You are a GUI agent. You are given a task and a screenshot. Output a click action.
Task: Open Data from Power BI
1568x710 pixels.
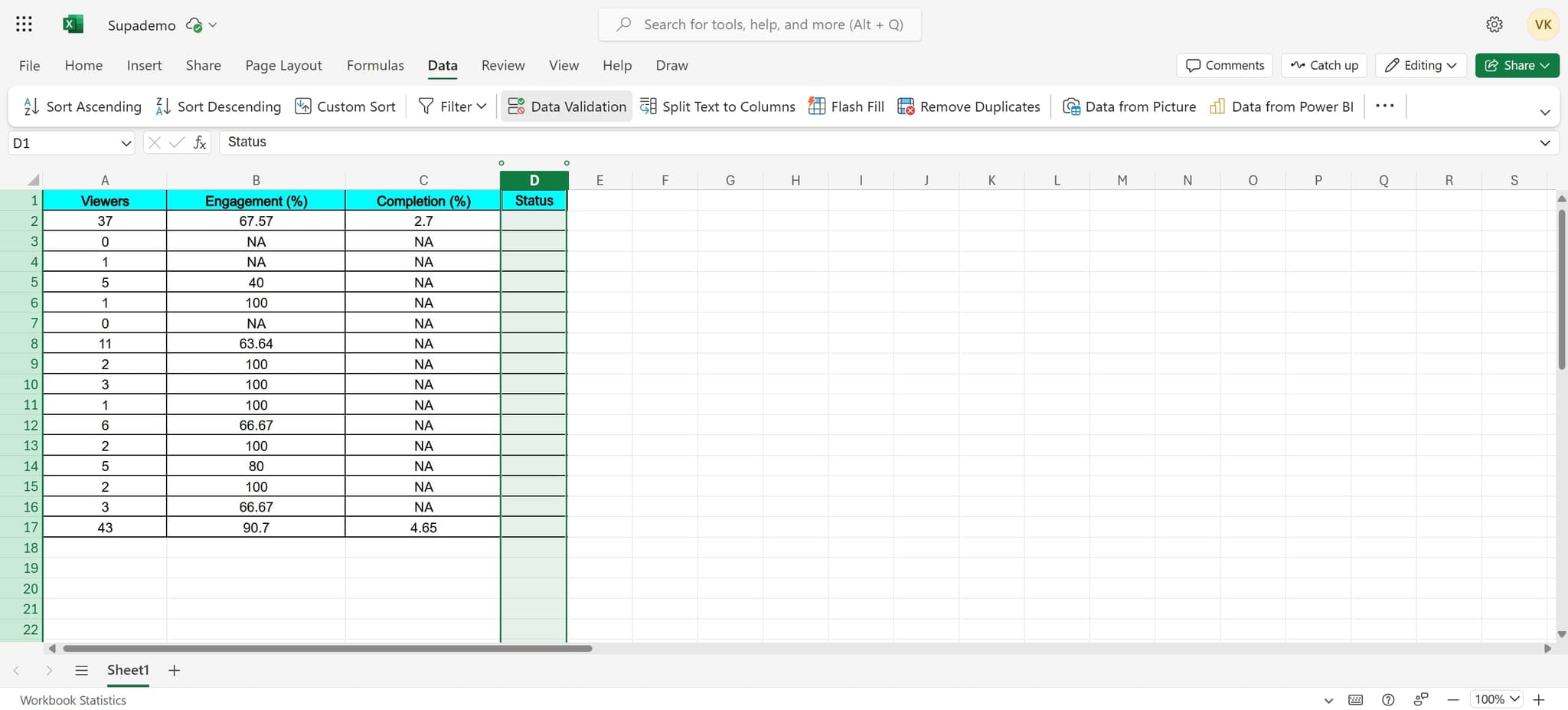pos(1280,106)
